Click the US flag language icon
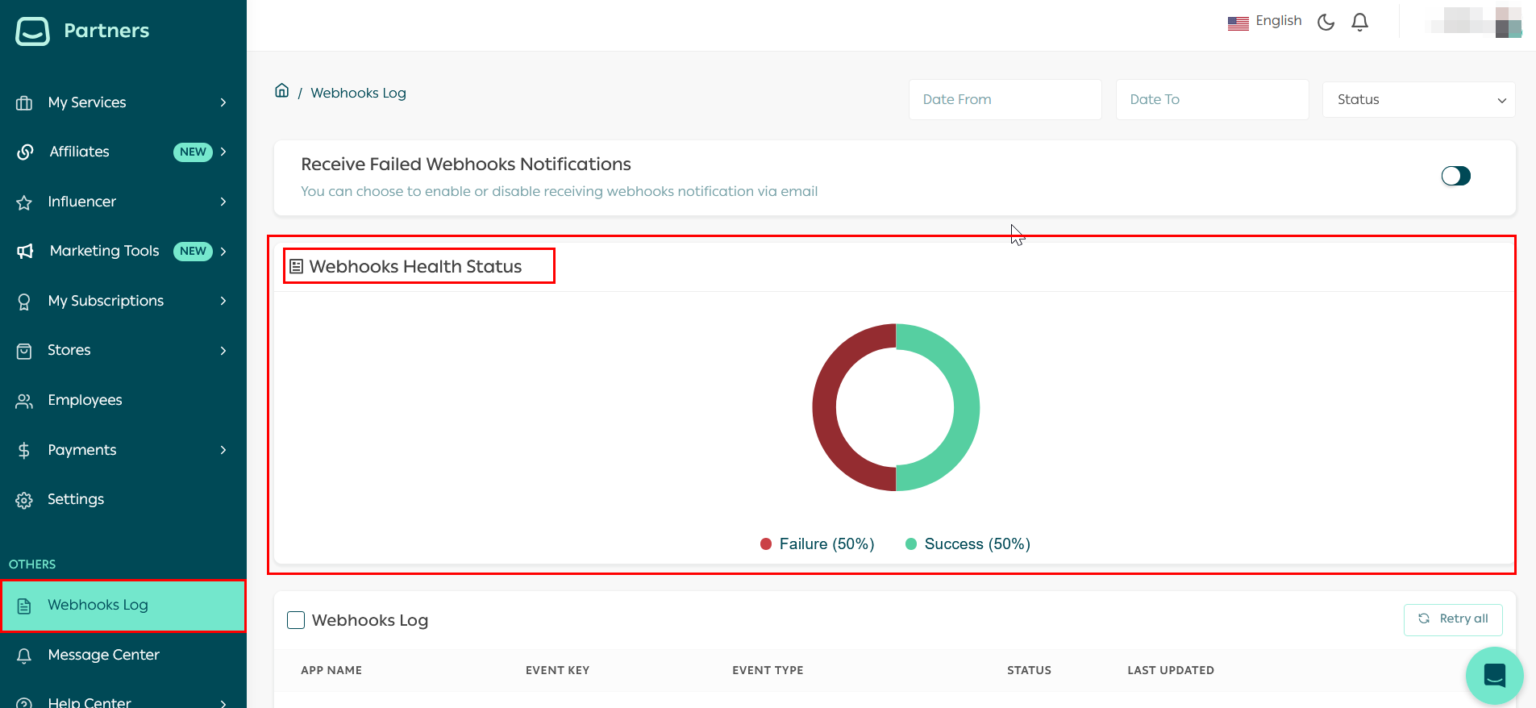Screen dimensions: 1536x708 point(1238,23)
